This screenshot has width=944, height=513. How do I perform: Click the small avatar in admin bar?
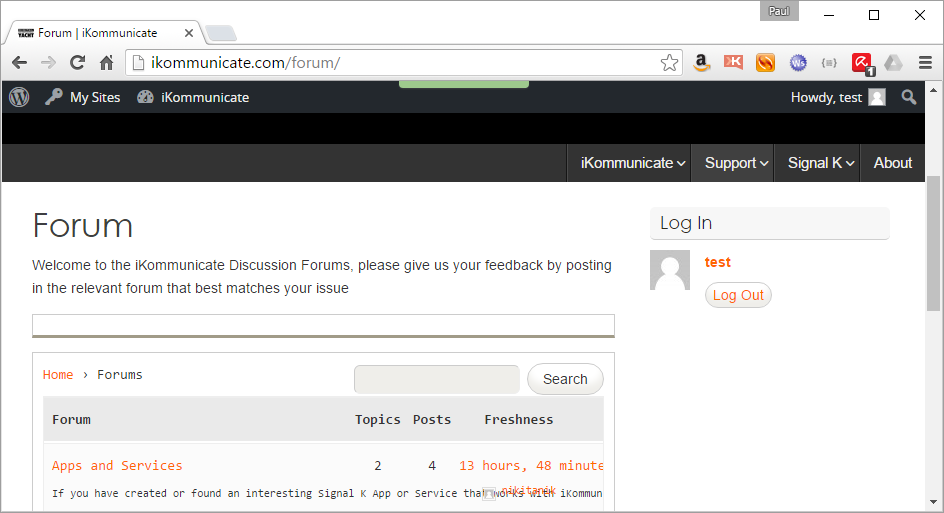tap(877, 98)
